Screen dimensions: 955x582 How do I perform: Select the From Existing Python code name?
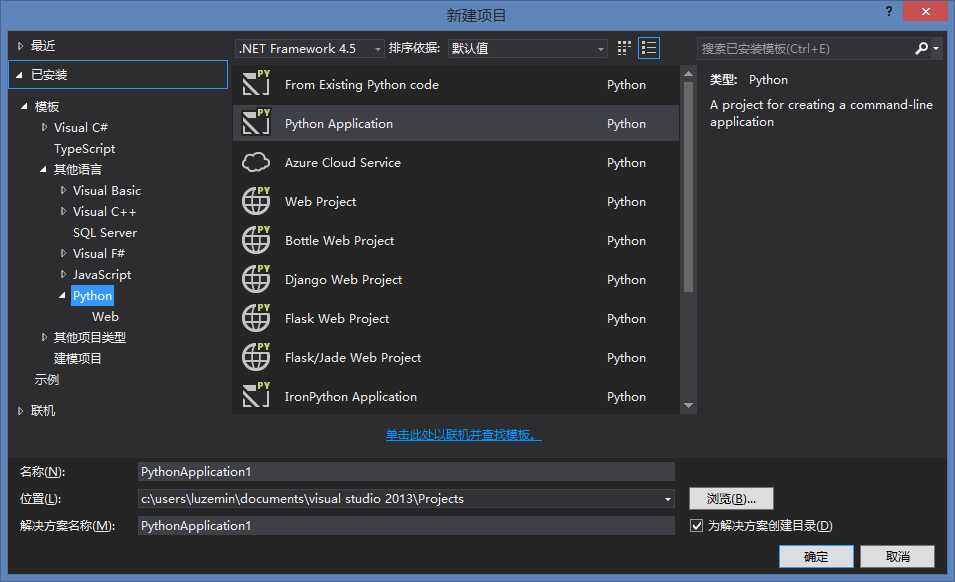pos(362,85)
